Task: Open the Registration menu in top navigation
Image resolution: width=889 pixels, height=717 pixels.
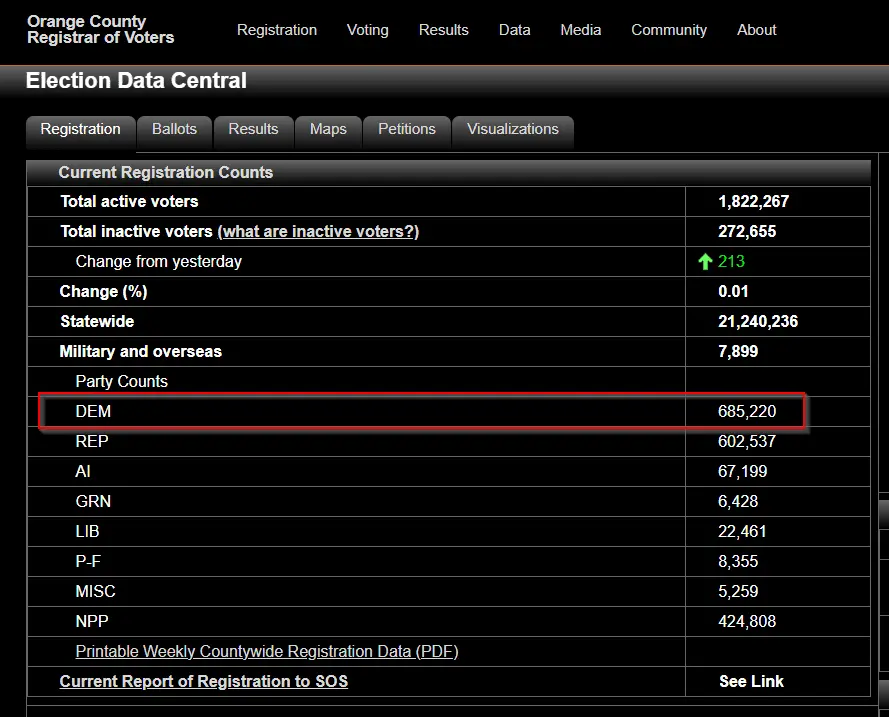Action: click(276, 30)
